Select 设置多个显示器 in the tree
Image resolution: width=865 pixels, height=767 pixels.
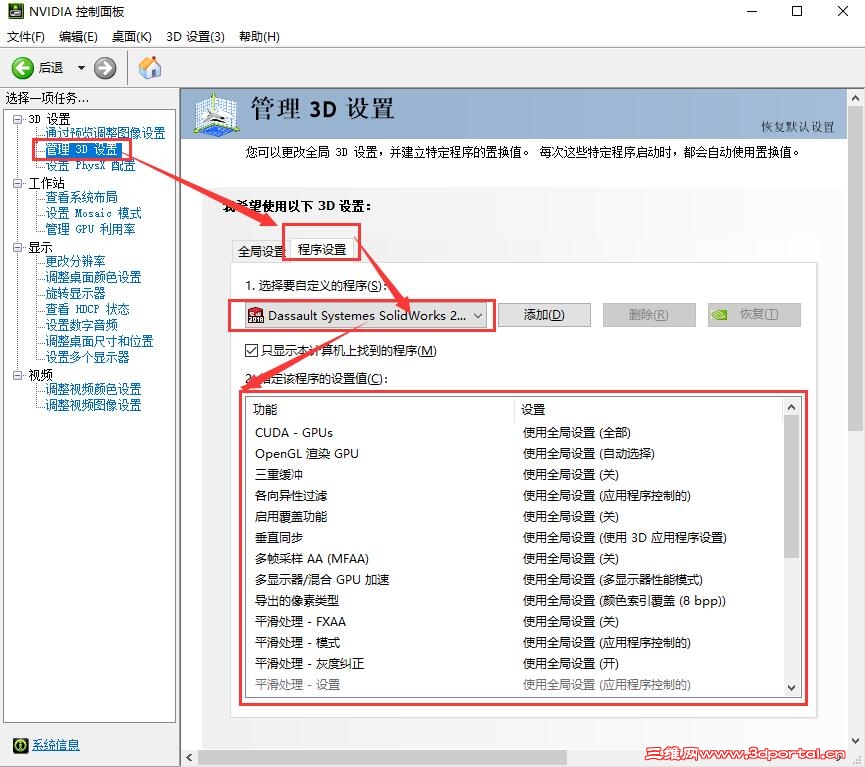[87, 358]
